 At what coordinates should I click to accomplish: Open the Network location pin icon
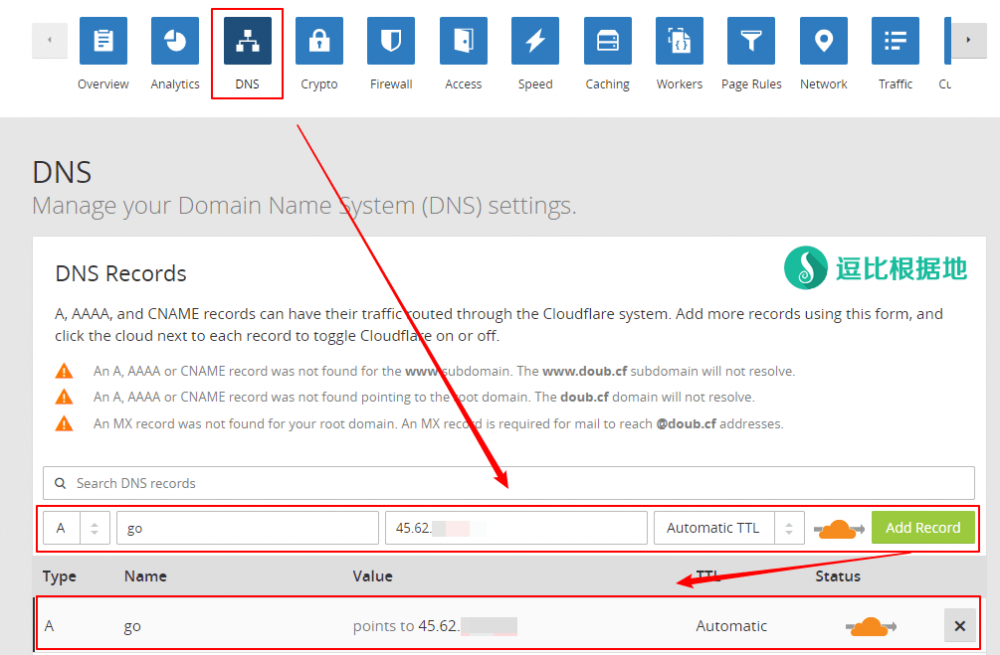click(x=823, y=41)
